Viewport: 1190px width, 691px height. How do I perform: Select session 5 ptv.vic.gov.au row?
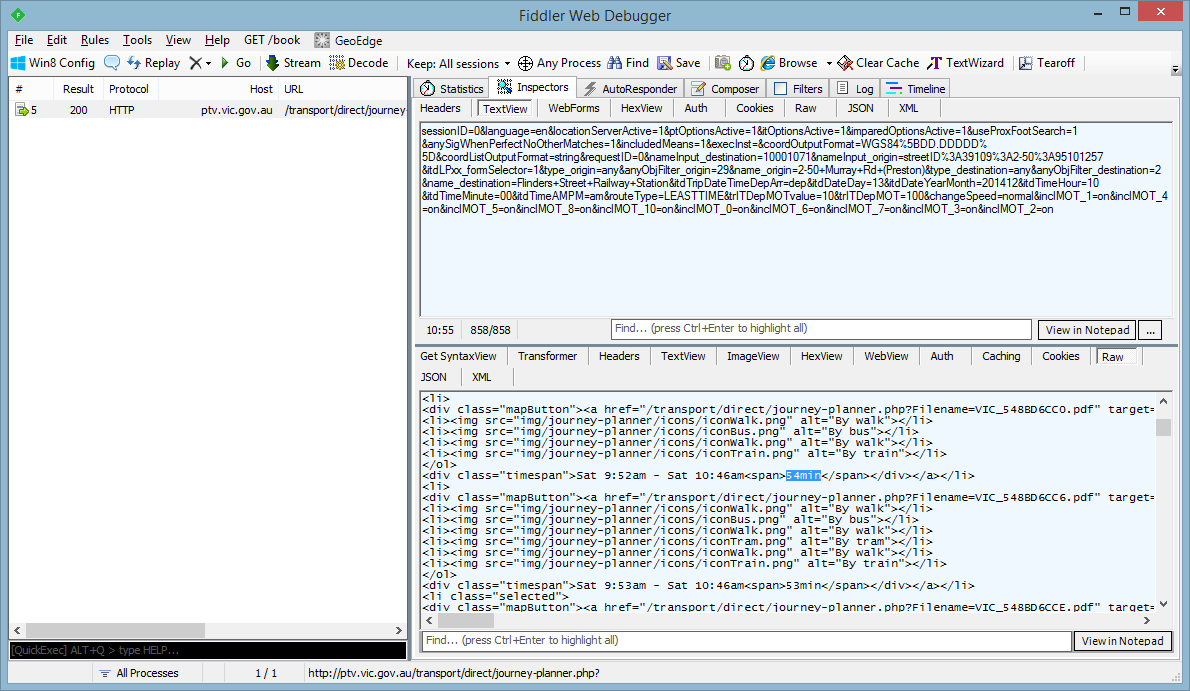click(209, 110)
